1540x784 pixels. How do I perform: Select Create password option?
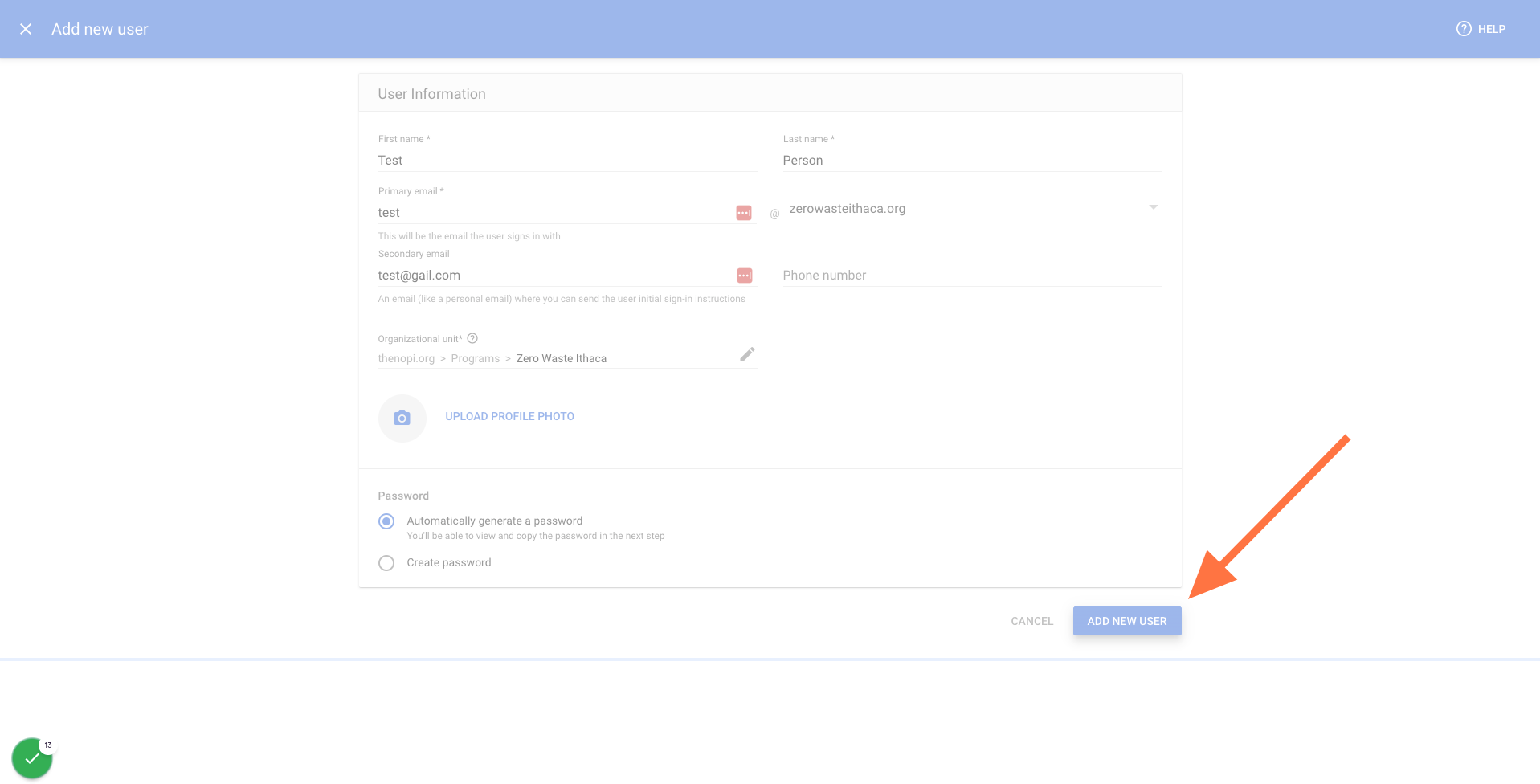tap(386, 563)
